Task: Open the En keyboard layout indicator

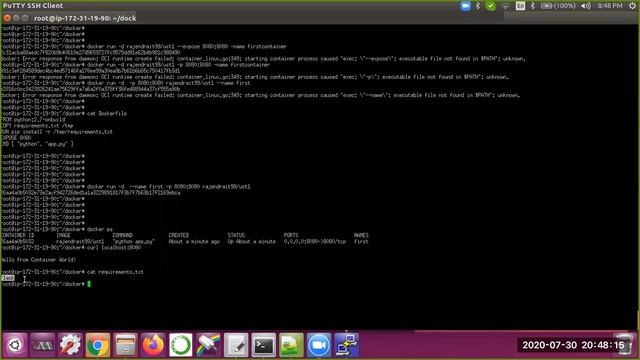Action: point(520,6)
